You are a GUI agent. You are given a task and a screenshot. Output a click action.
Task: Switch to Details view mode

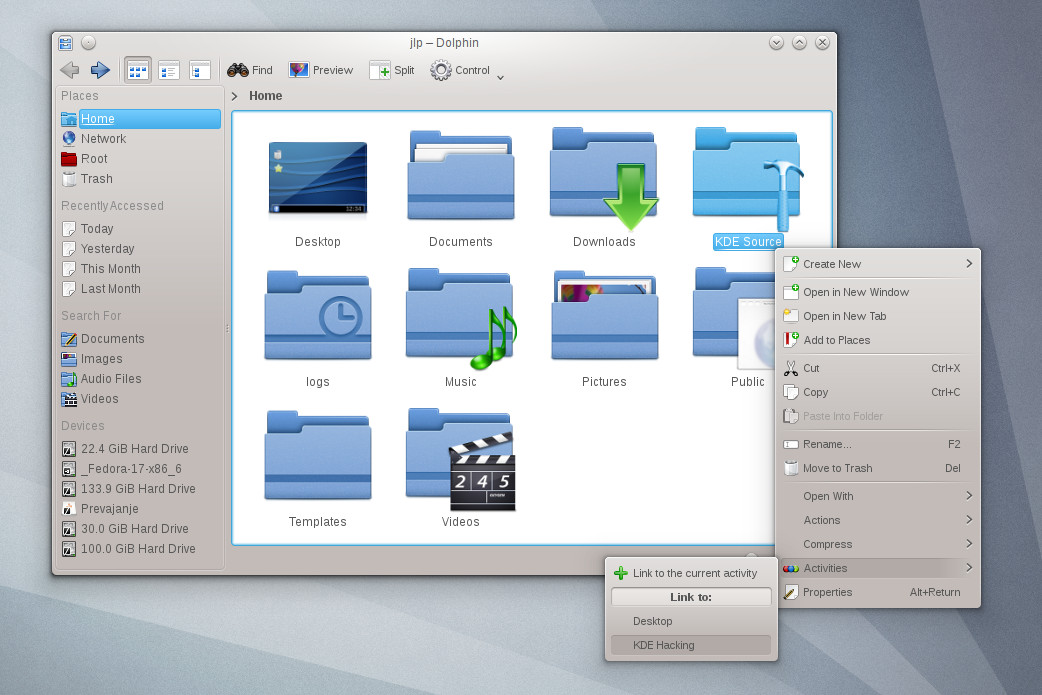tap(199, 70)
